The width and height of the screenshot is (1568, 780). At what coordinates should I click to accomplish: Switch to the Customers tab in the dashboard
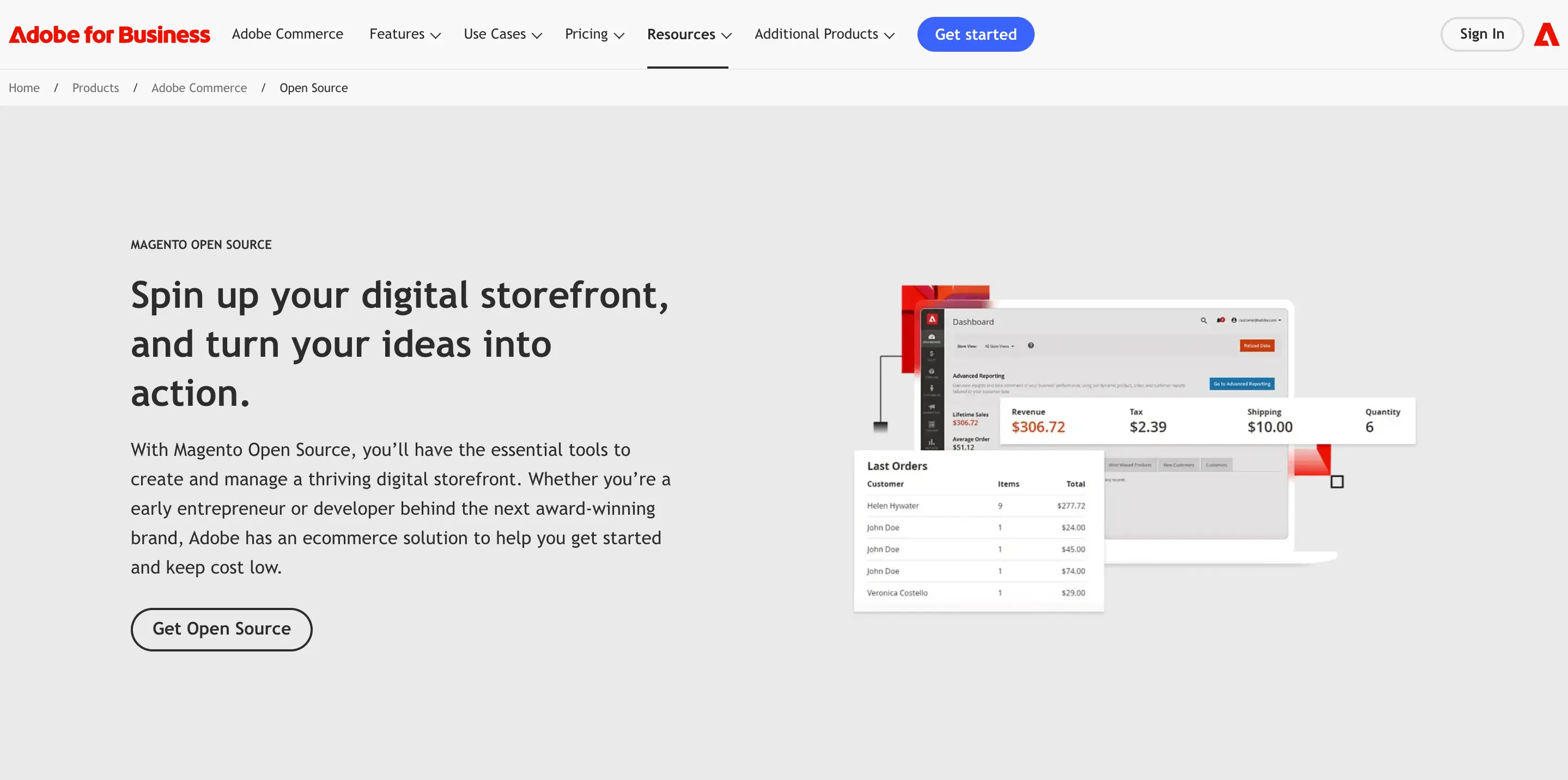click(x=1216, y=464)
